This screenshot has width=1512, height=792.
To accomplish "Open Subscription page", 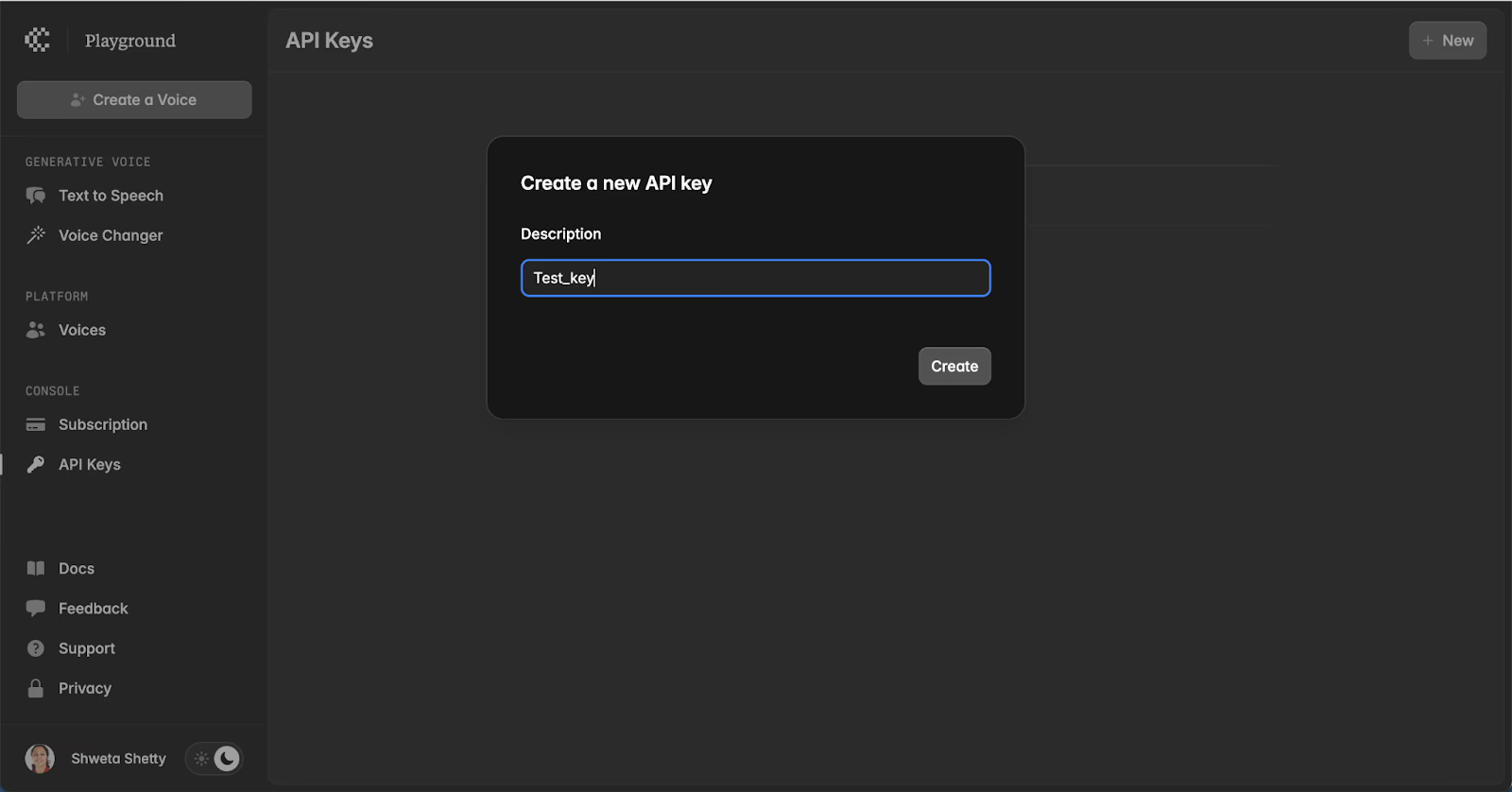I will (103, 424).
